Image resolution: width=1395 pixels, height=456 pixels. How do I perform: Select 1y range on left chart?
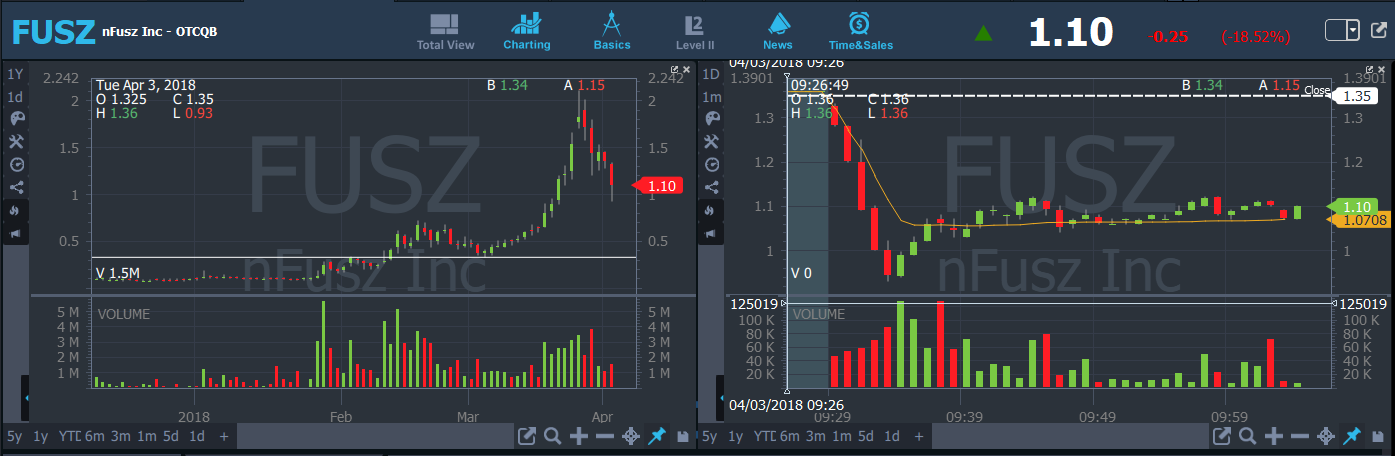tap(40, 436)
